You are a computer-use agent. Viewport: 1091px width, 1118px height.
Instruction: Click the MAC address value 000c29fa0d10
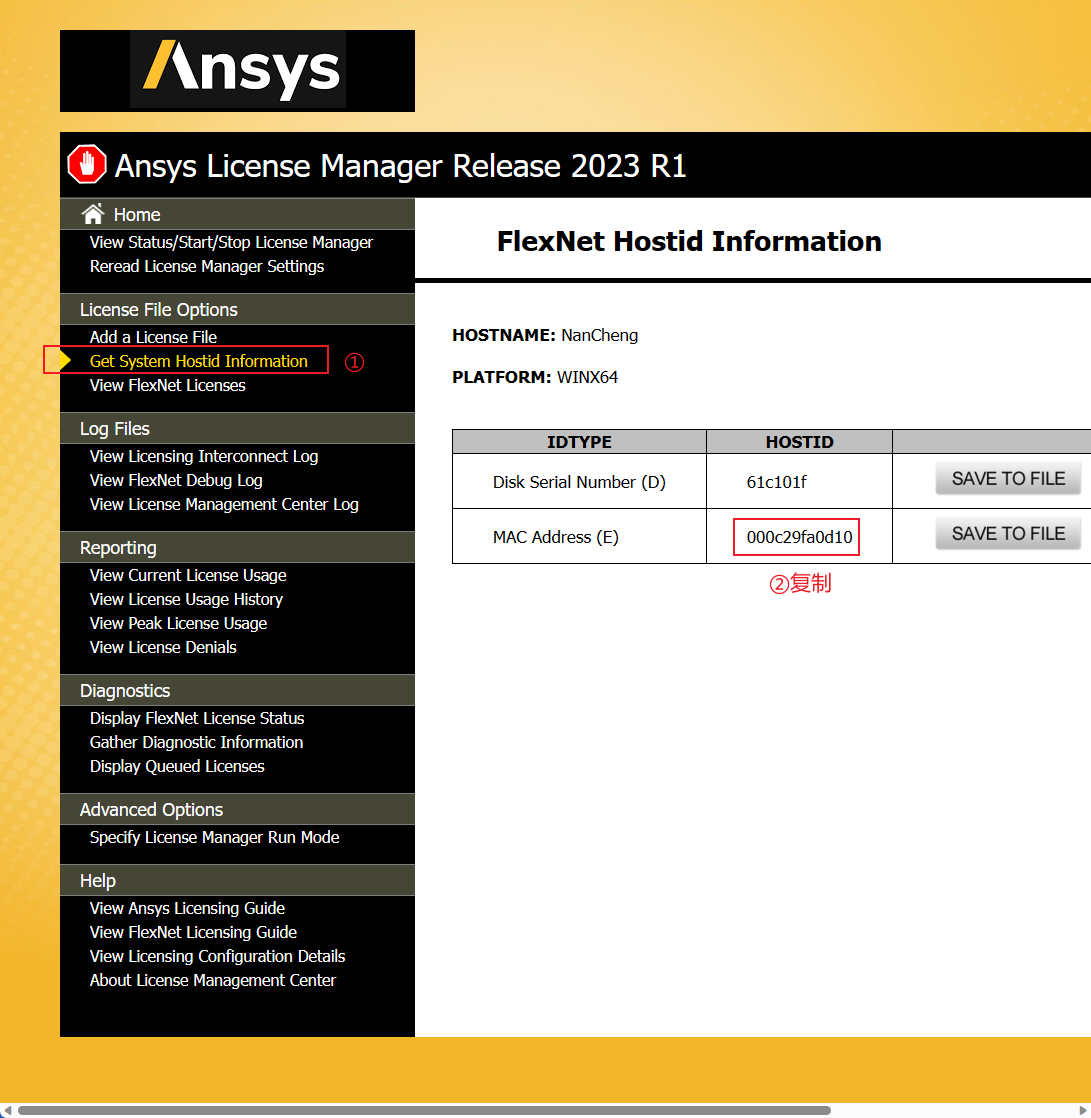799,538
